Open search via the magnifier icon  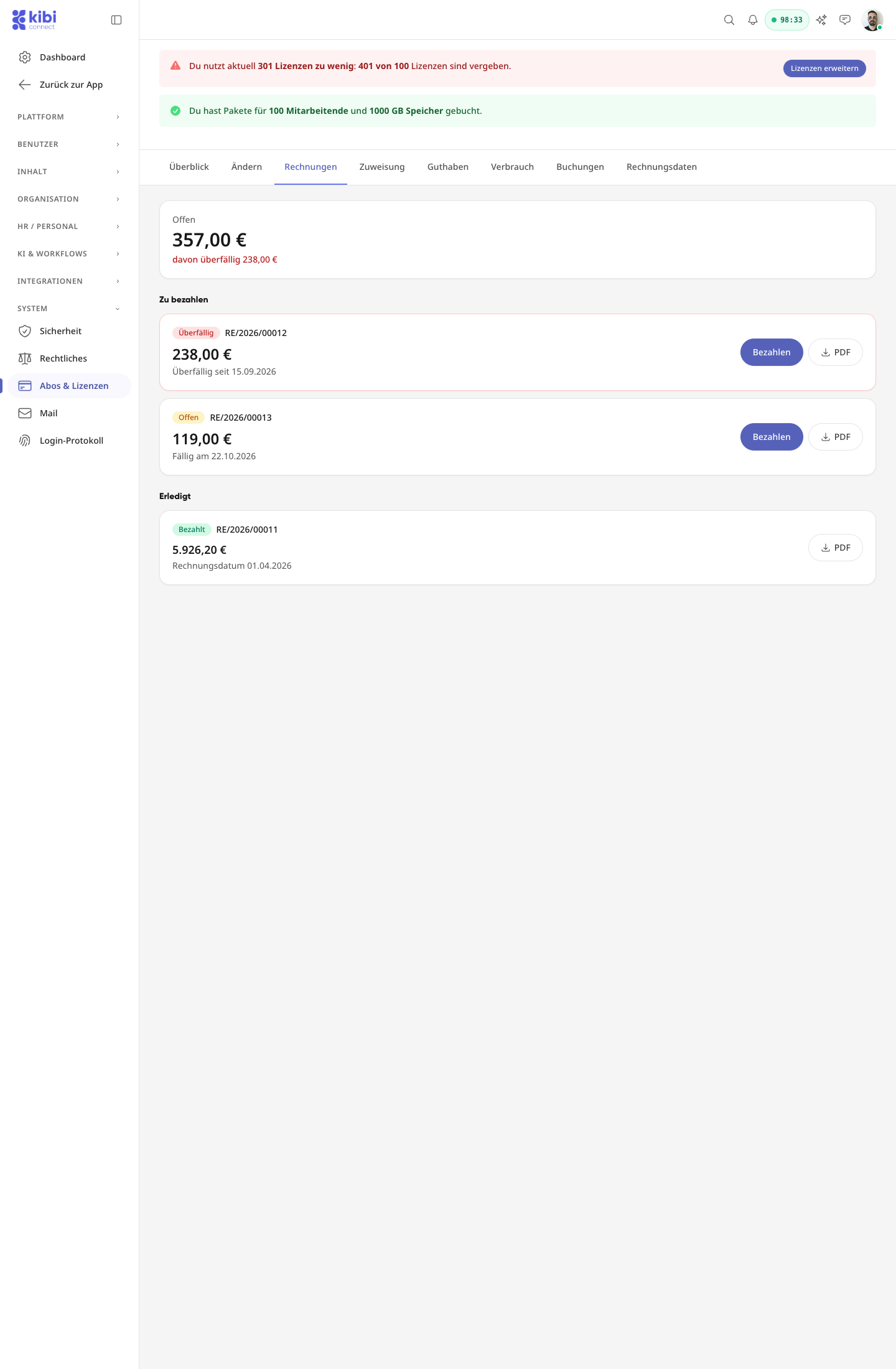coord(729,20)
